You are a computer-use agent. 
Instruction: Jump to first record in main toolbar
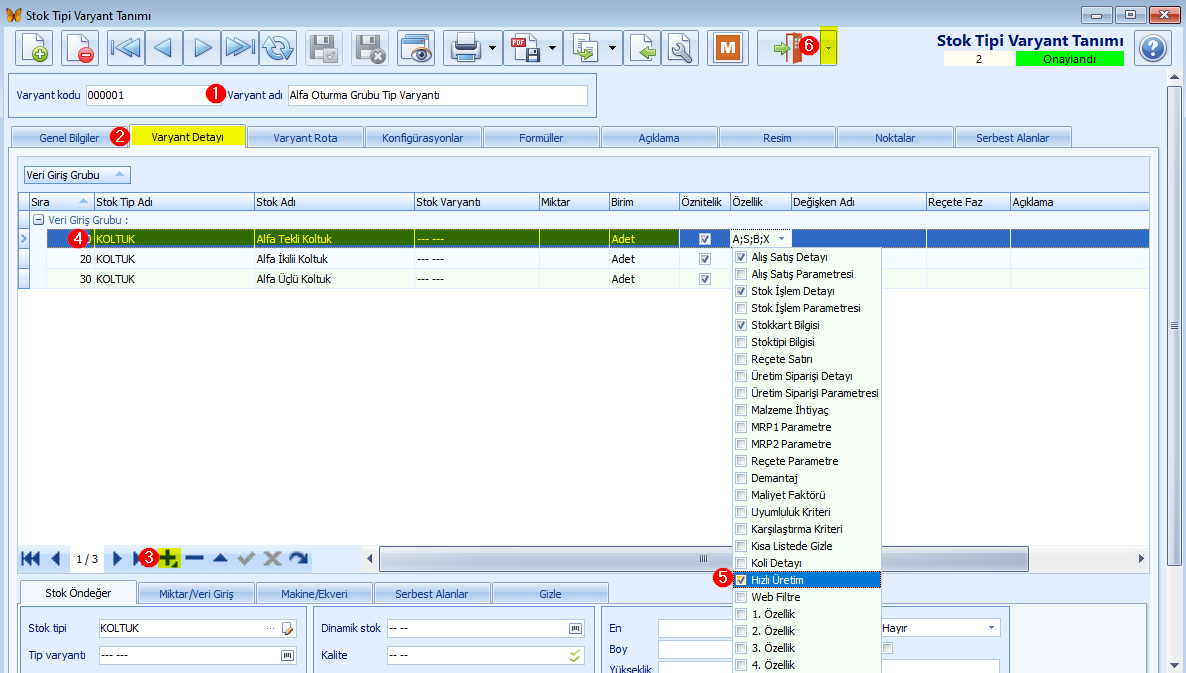(126, 48)
